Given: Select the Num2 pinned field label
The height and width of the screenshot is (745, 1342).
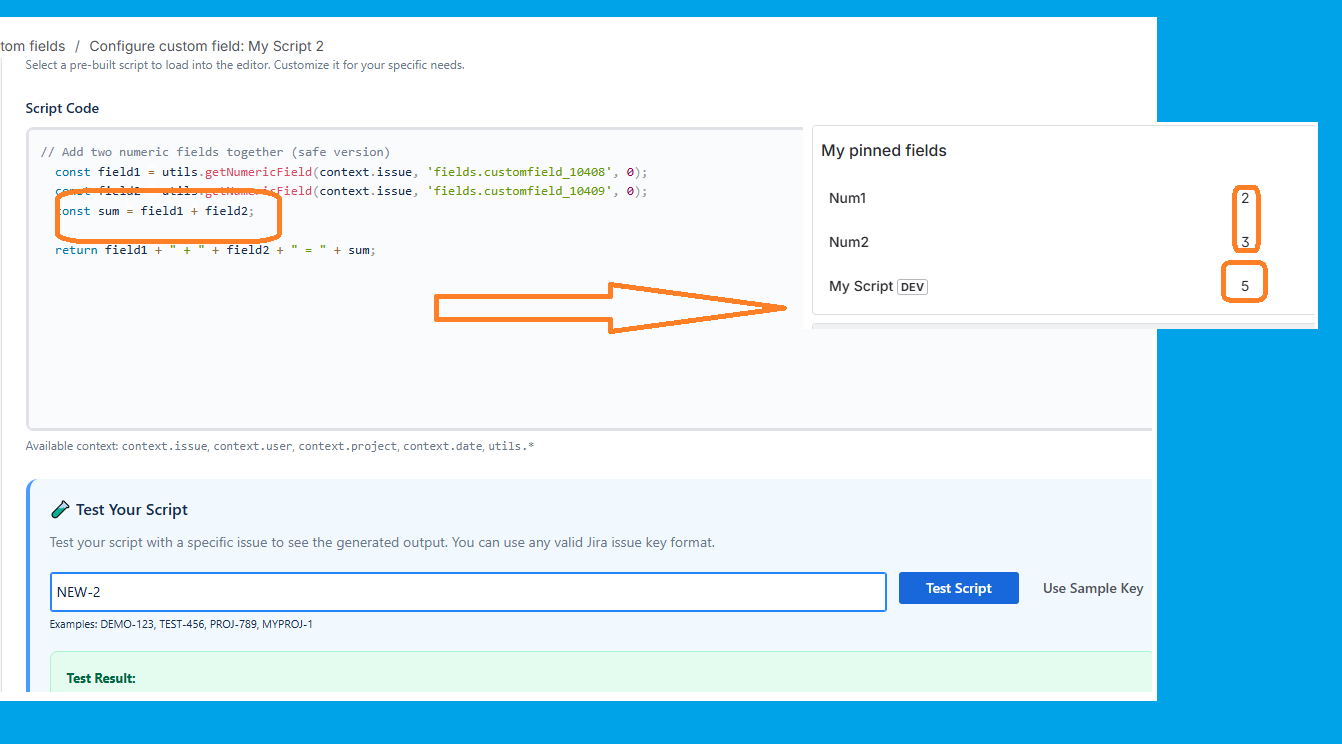Looking at the screenshot, I should (x=848, y=242).
